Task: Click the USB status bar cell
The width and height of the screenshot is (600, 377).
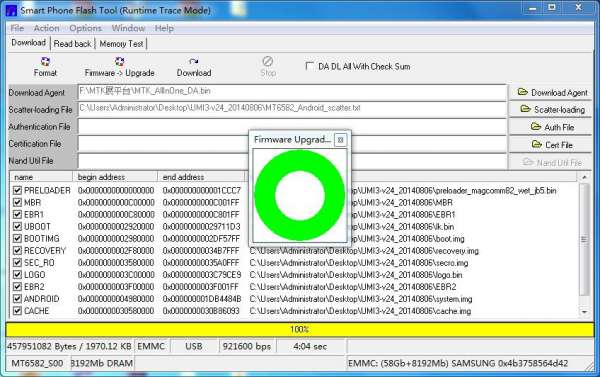Action: [x=194, y=346]
